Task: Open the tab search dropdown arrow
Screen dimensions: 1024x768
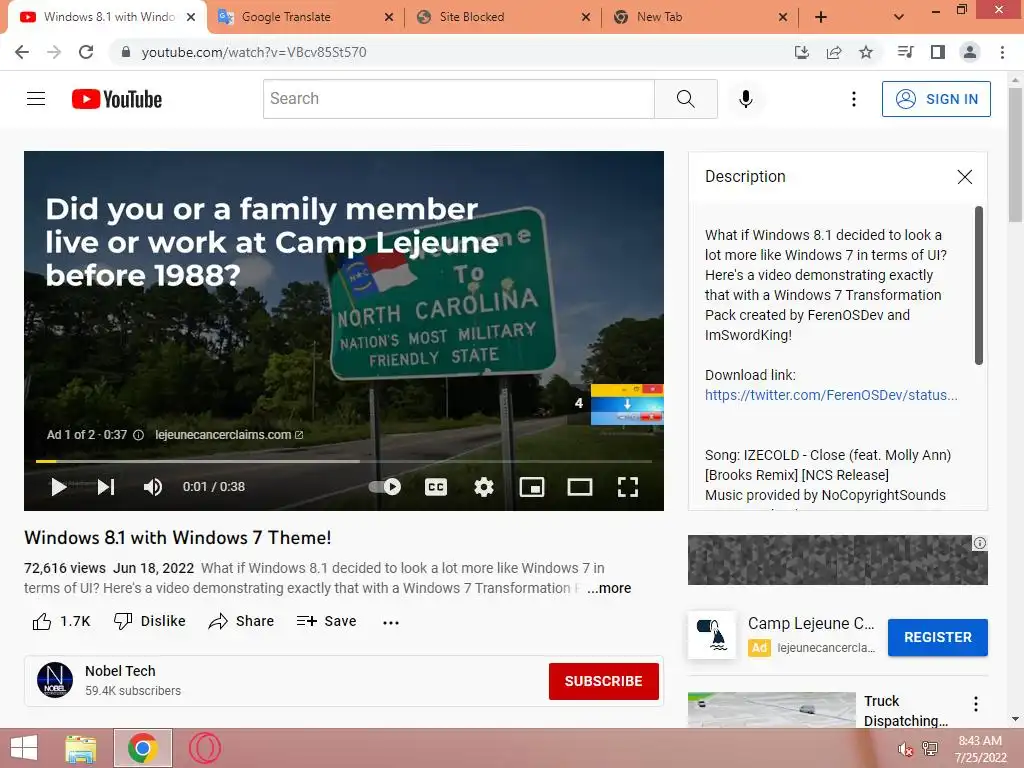Action: [899, 18]
